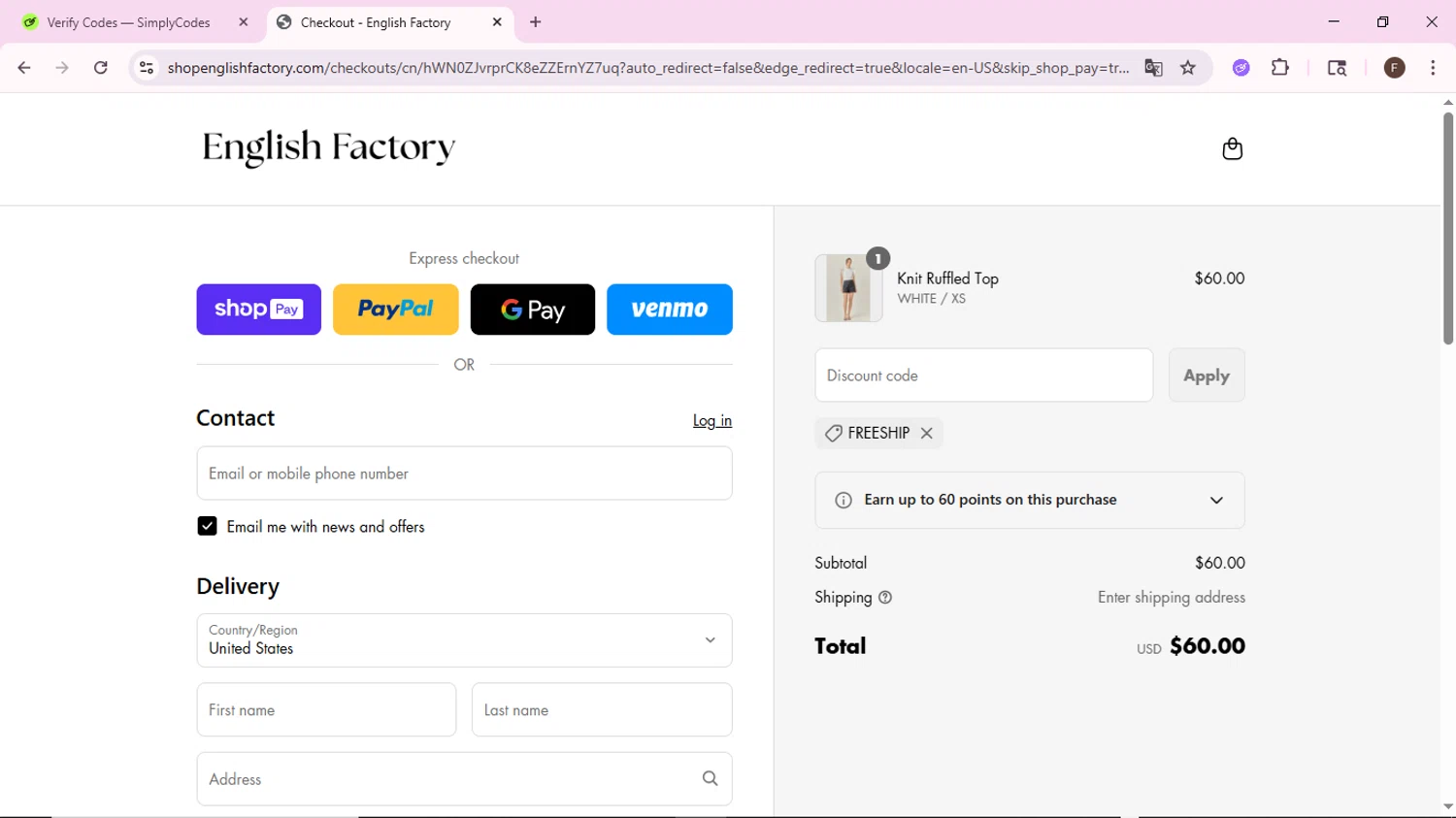Click the browser back arrow
The width and height of the screenshot is (1456, 818).
tap(24, 68)
